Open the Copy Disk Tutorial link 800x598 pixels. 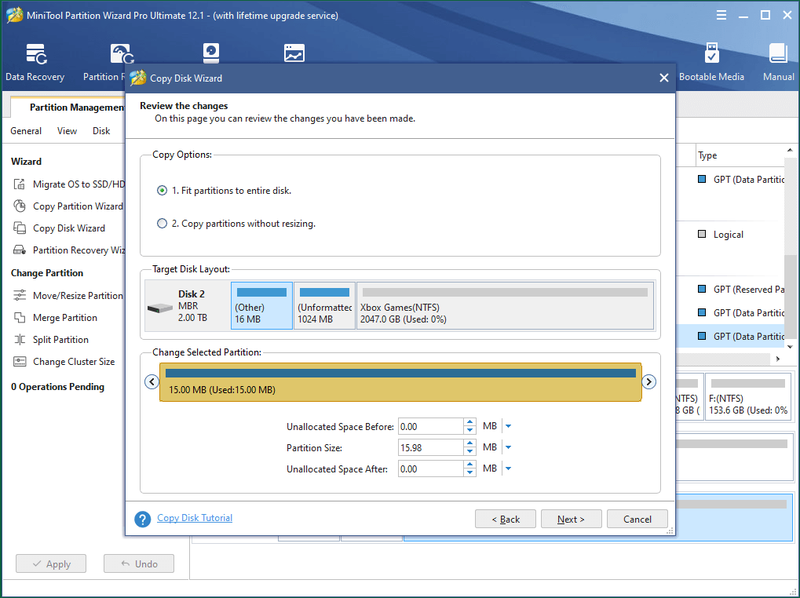tap(194, 518)
